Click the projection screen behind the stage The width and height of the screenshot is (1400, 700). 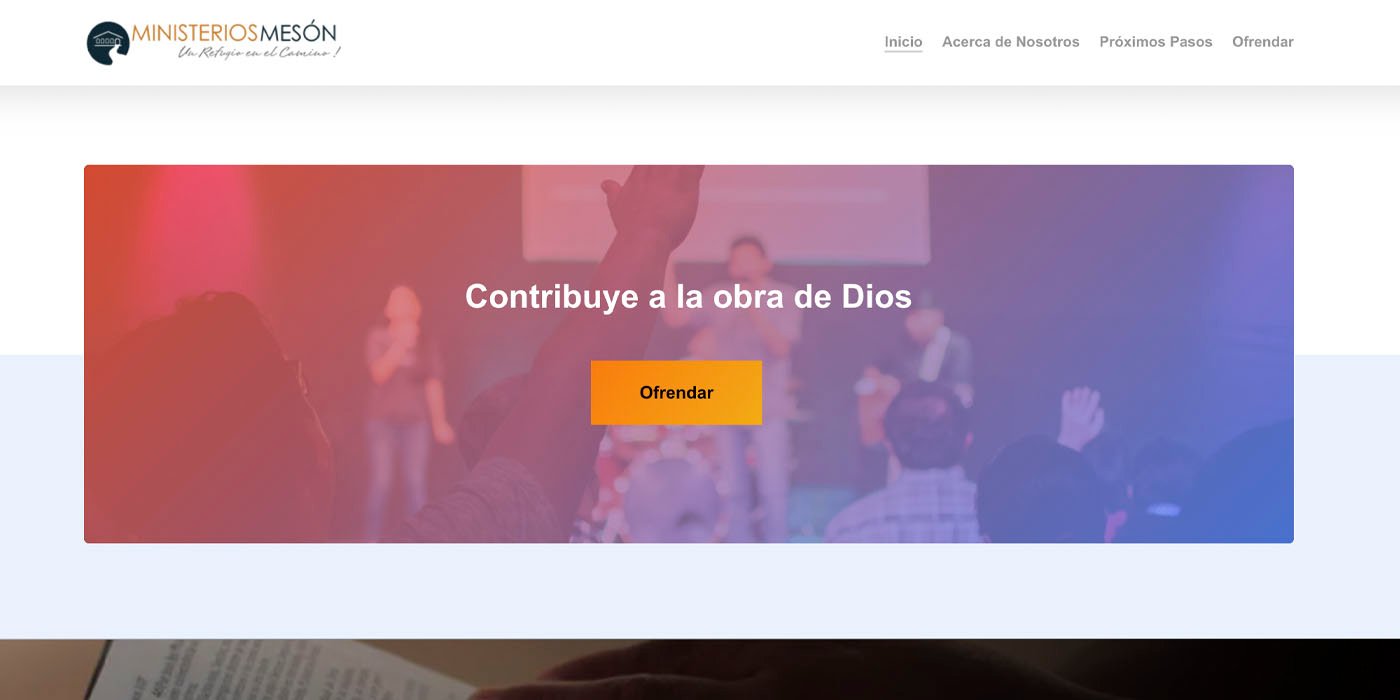[725, 212]
